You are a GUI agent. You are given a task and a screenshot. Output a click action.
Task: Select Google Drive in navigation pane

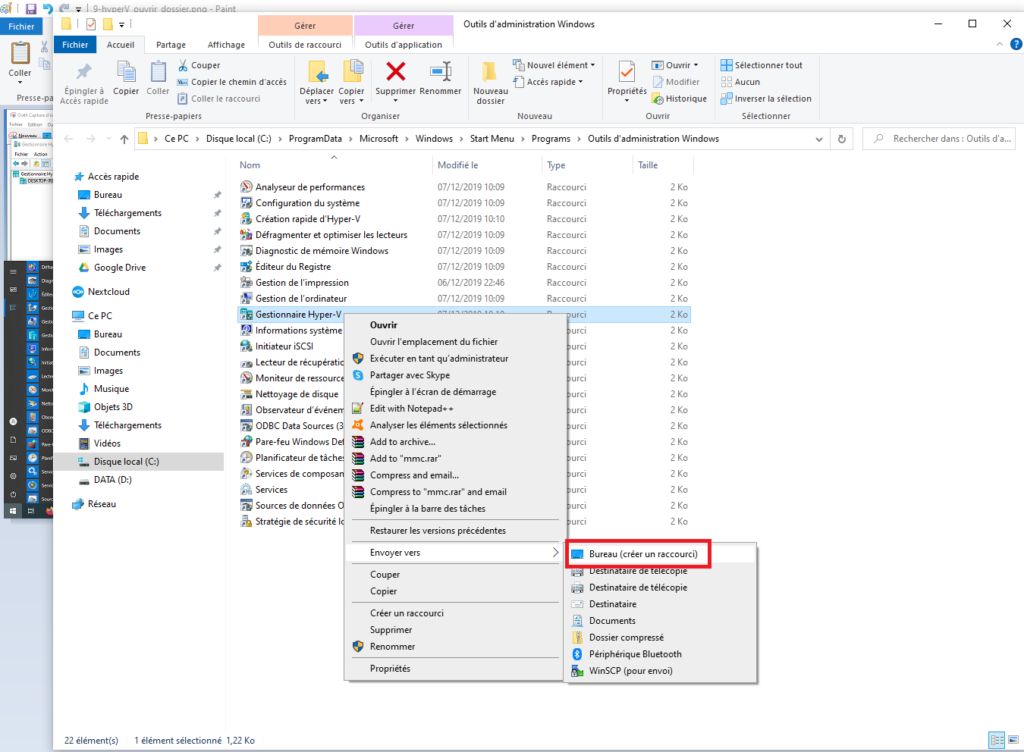120,268
